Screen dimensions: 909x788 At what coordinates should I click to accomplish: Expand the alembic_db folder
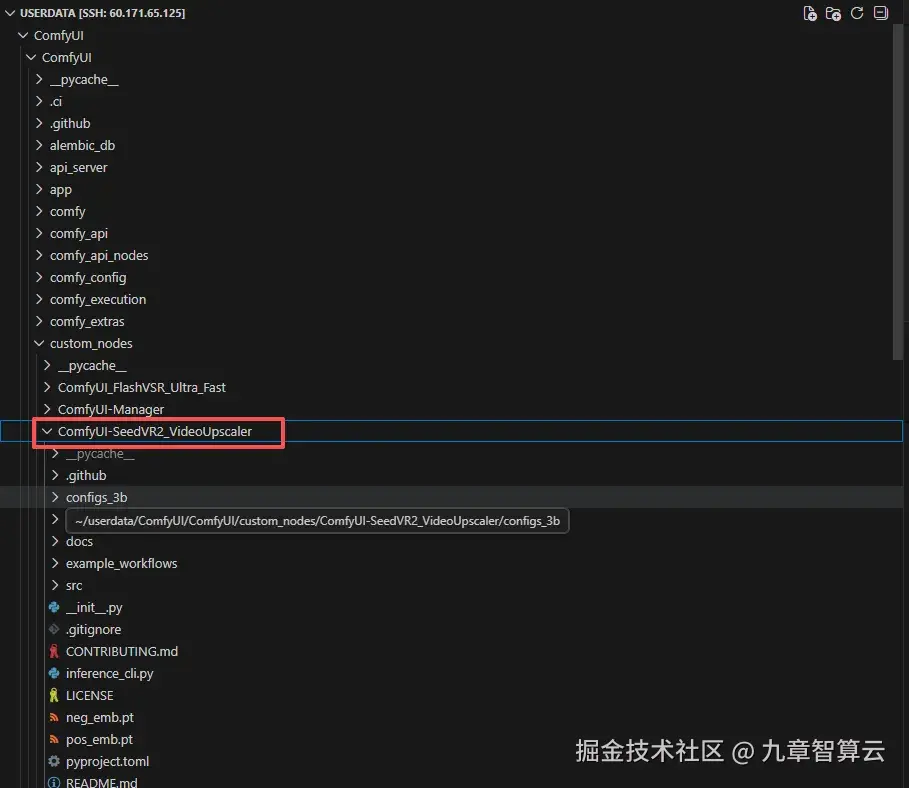coord(39,145)
